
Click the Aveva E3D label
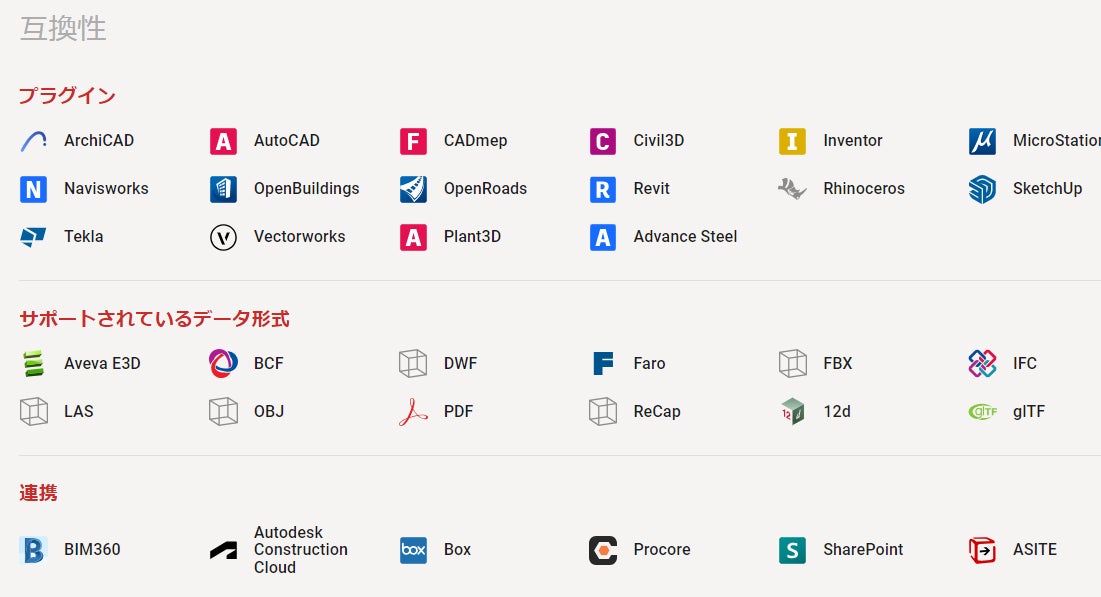(x=102, y=363)
